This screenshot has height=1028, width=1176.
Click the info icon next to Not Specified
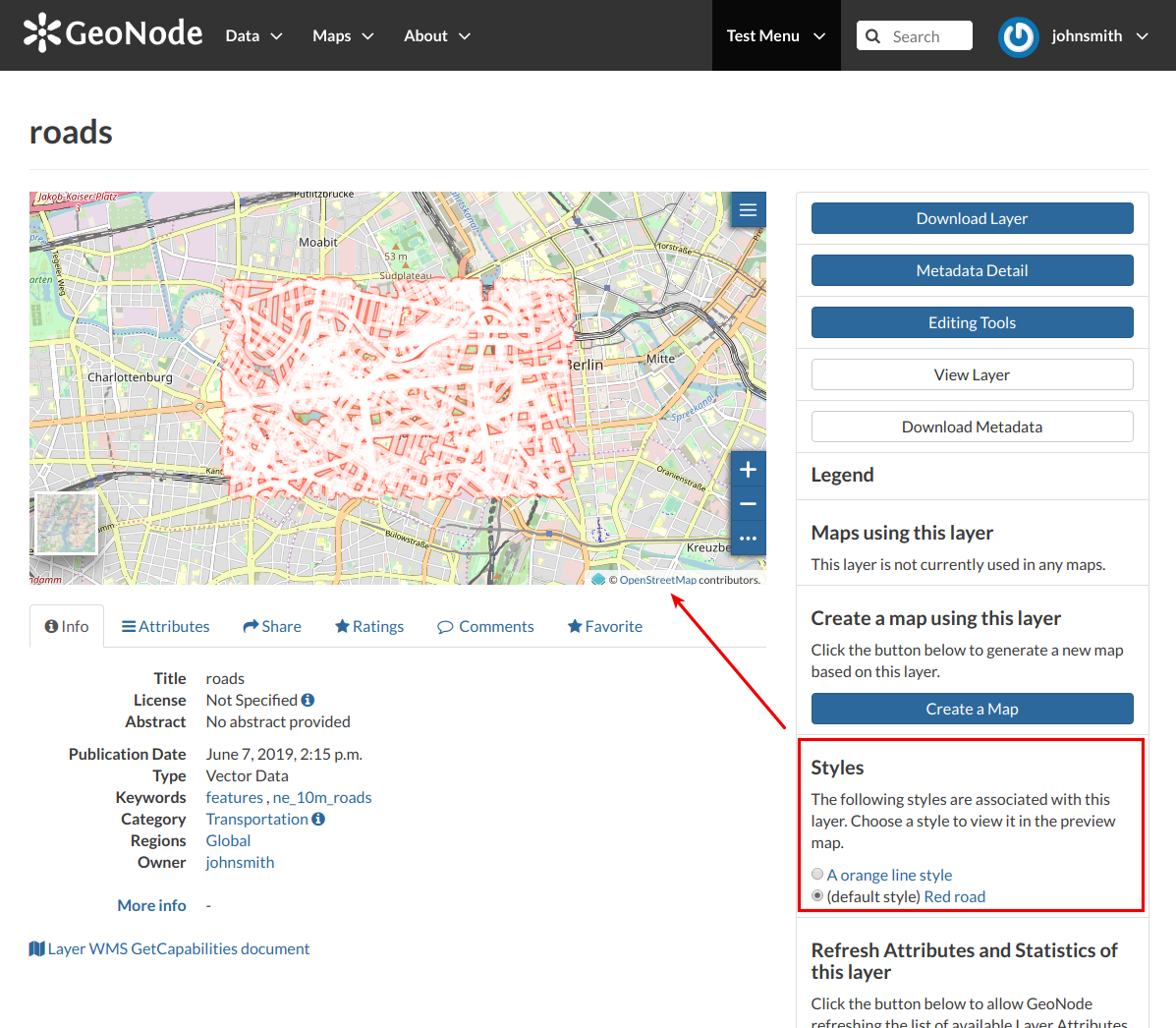308,700
